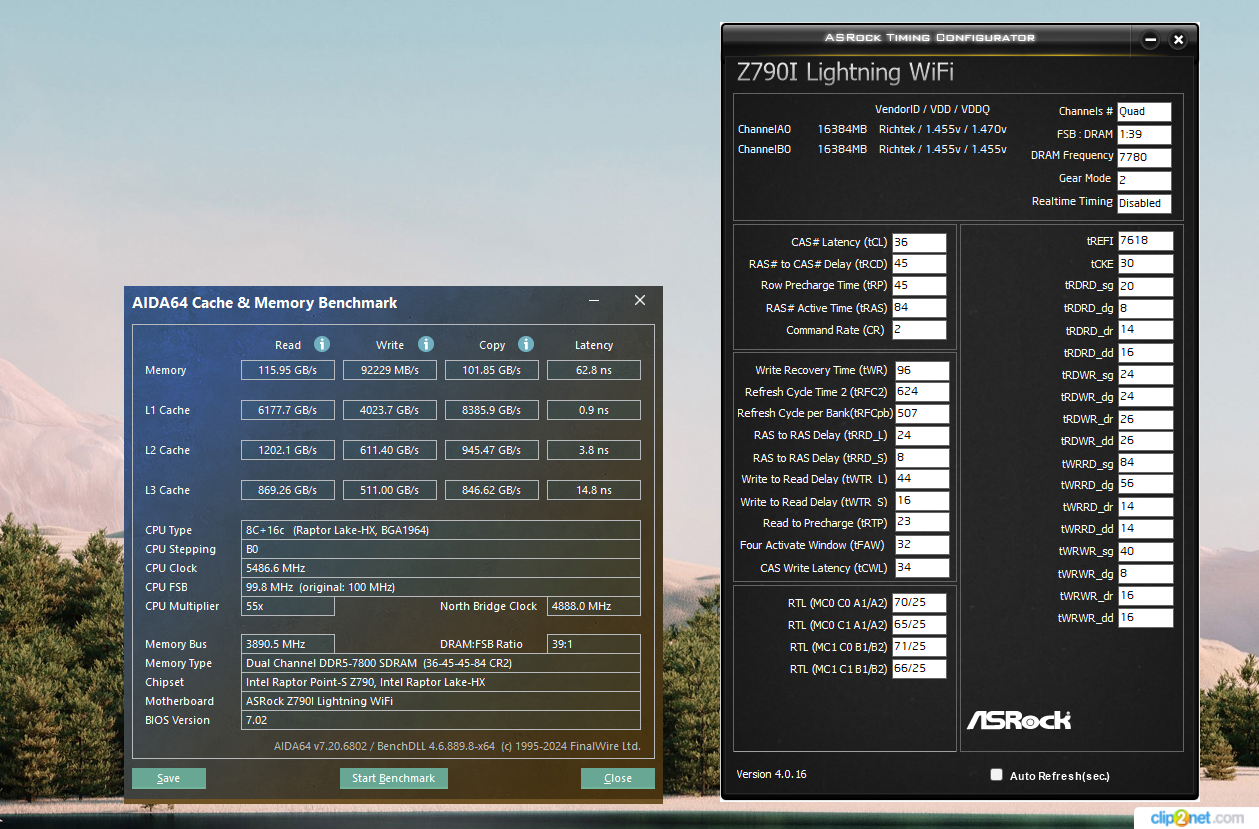The height and width of the screenshot is (829, 1259).
Task: Click the CPU Clock value 5486.6 MHz
Action: click(x=441, y=568)
